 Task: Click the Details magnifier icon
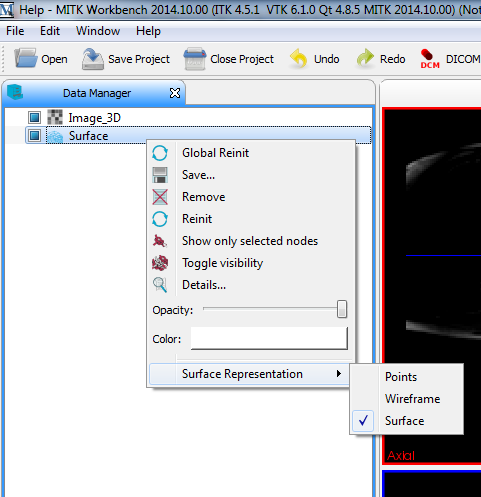[160, 285]
